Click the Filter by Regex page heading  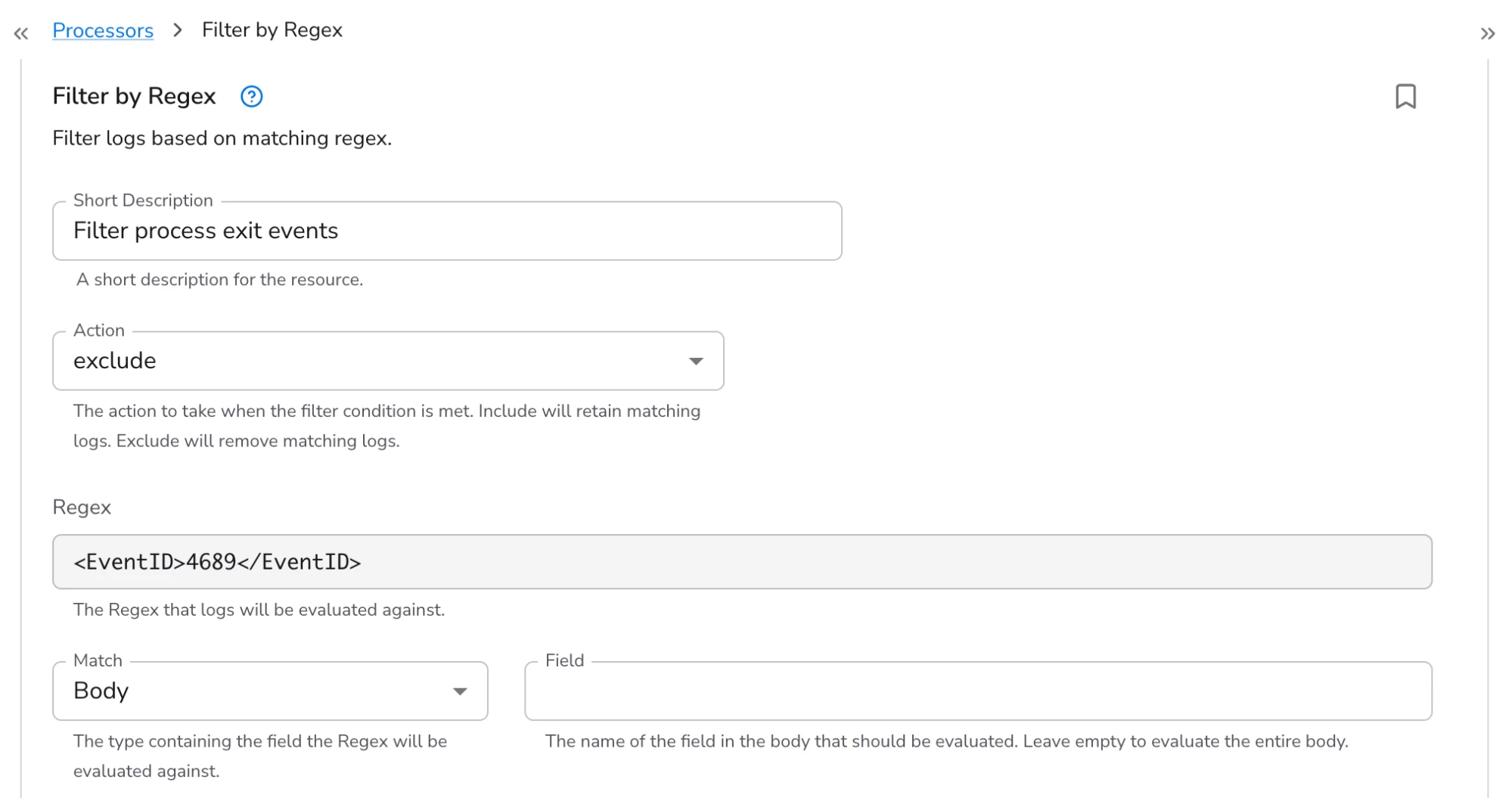click(134, 97)
